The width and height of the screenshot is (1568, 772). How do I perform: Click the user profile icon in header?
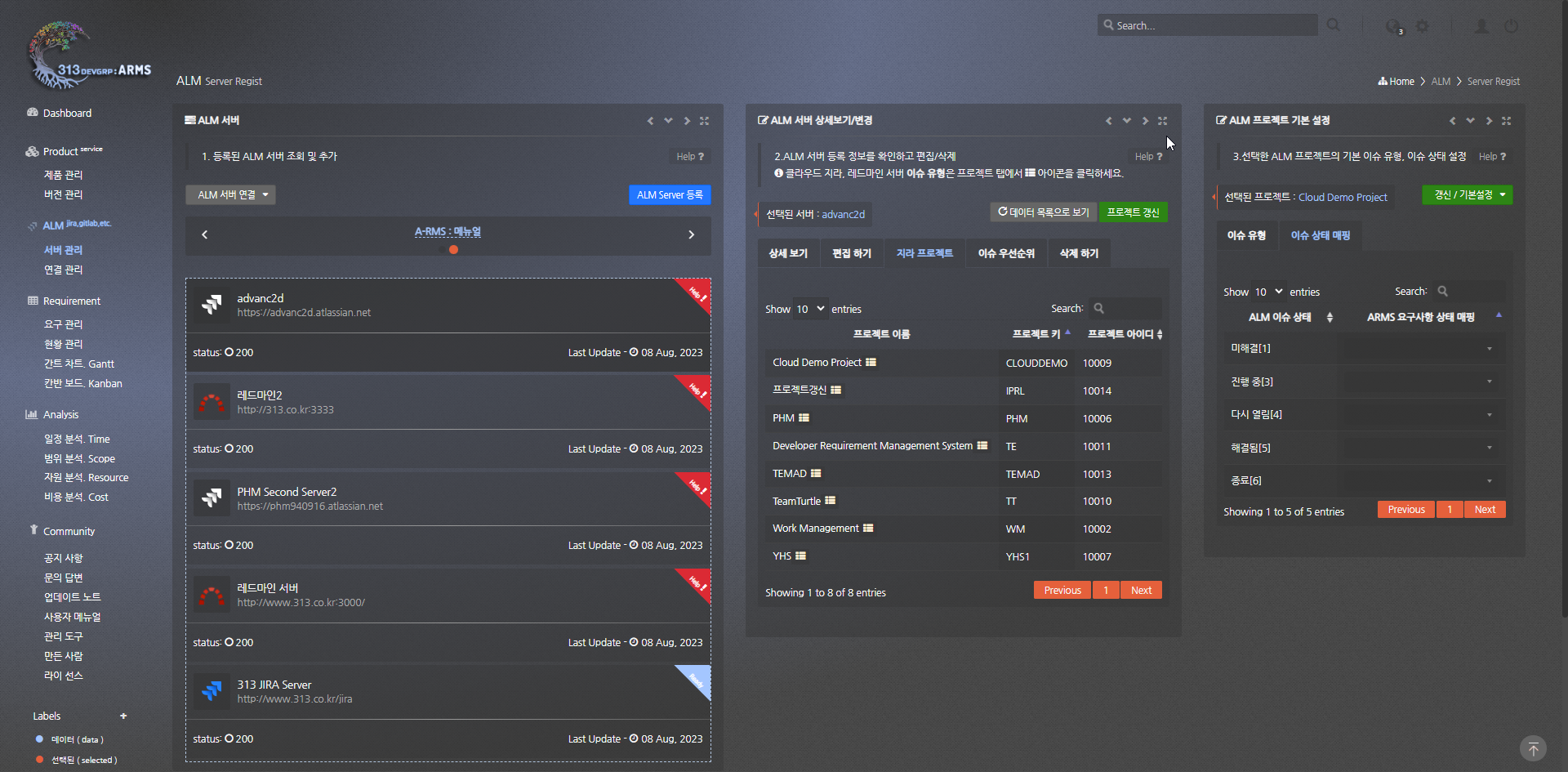(1481, 26)
